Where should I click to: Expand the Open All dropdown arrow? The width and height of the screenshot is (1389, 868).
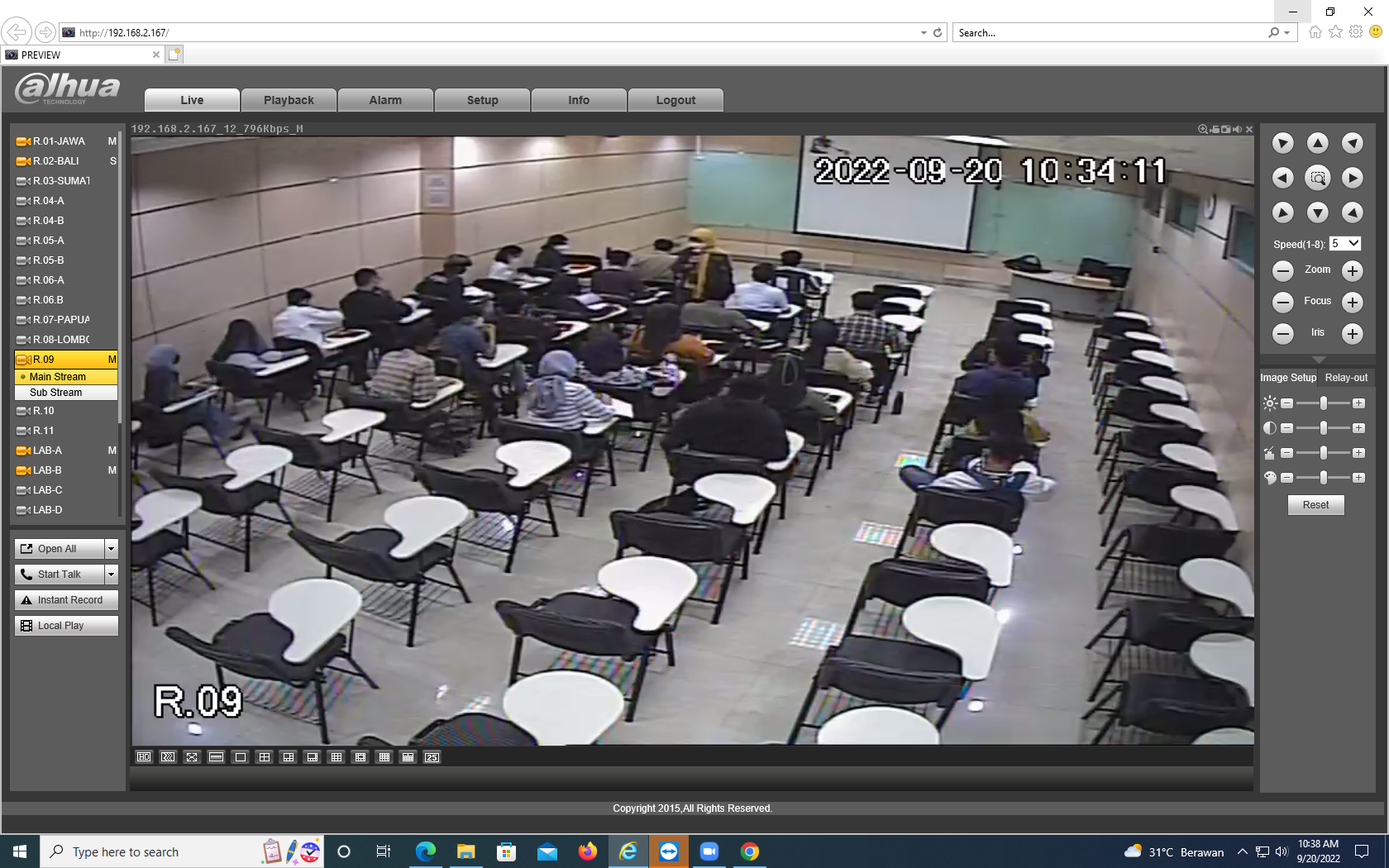(112, 549)
